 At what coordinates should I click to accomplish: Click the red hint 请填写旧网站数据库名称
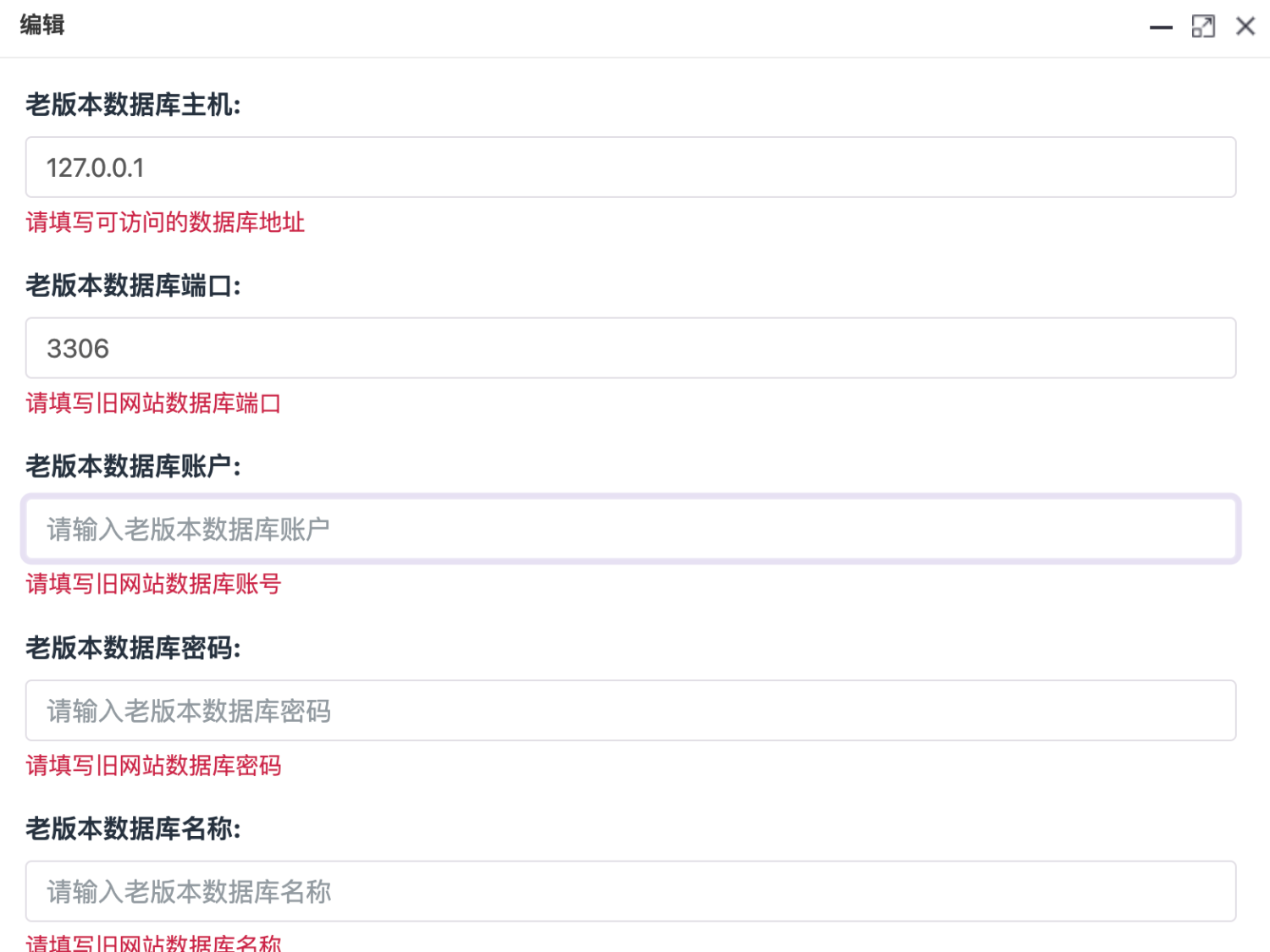pyautogui.click(x=153, y=943)
